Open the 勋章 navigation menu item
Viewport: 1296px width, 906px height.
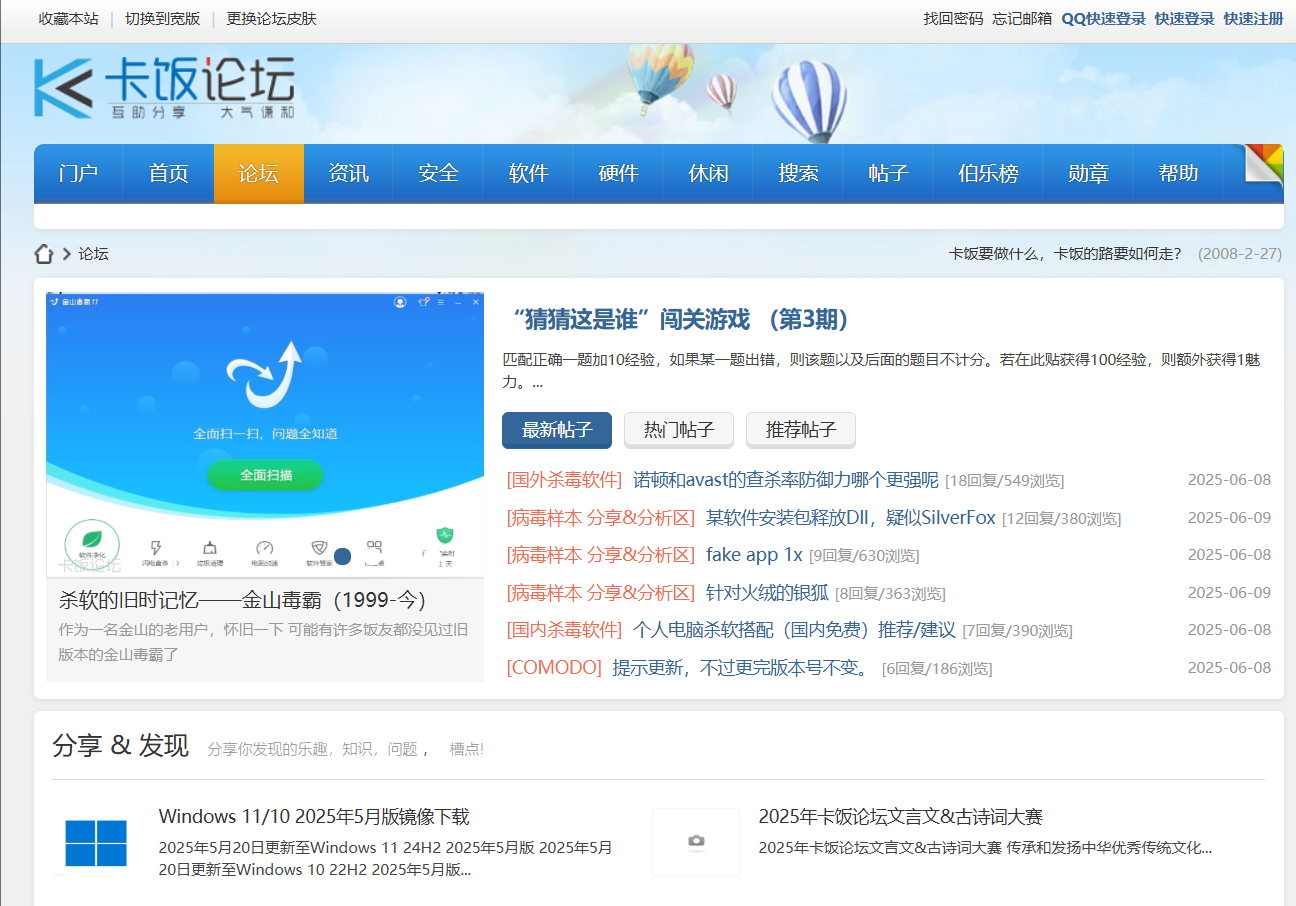[1088, 173]
